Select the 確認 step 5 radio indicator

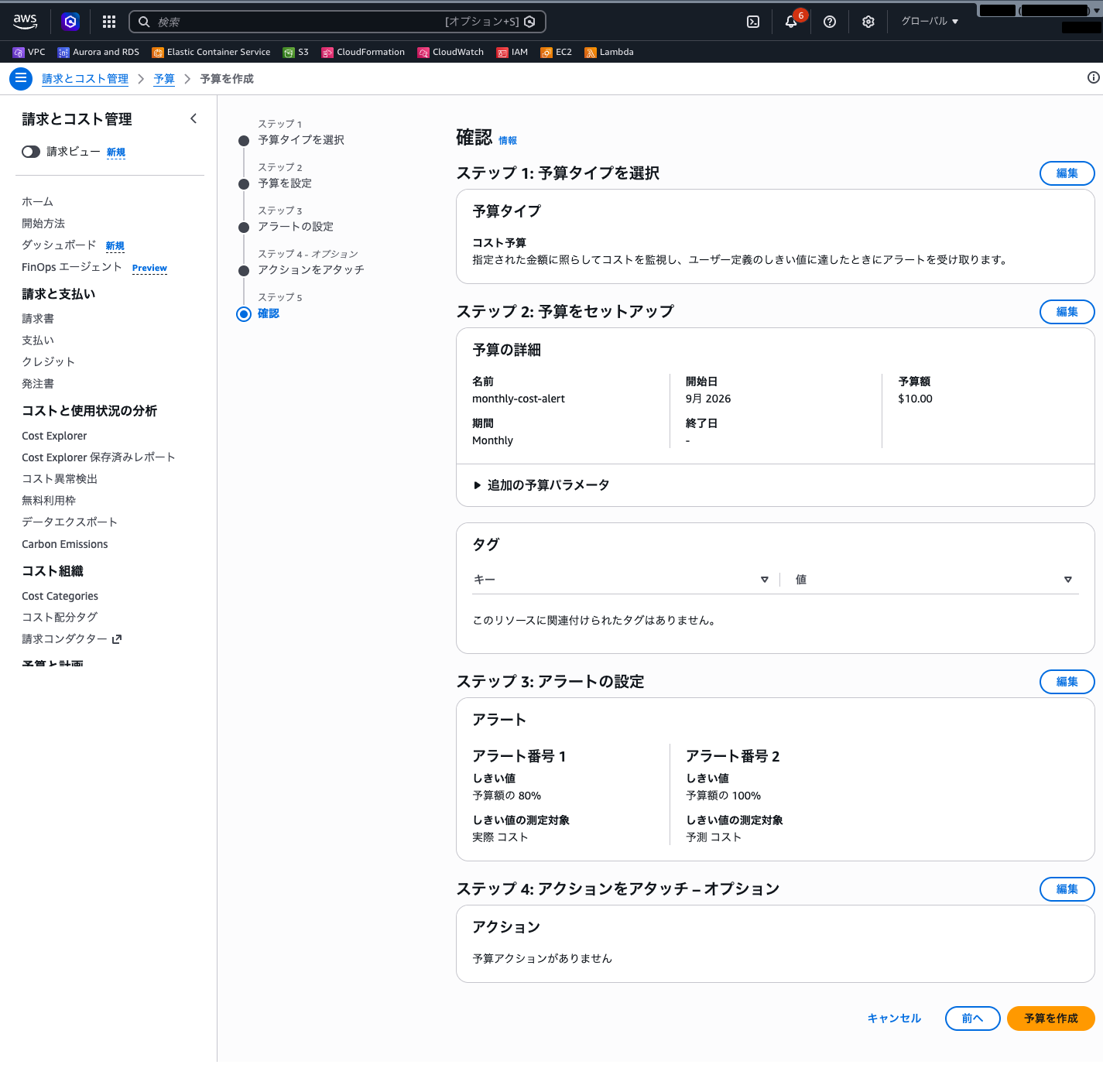[x=244, y=313]
